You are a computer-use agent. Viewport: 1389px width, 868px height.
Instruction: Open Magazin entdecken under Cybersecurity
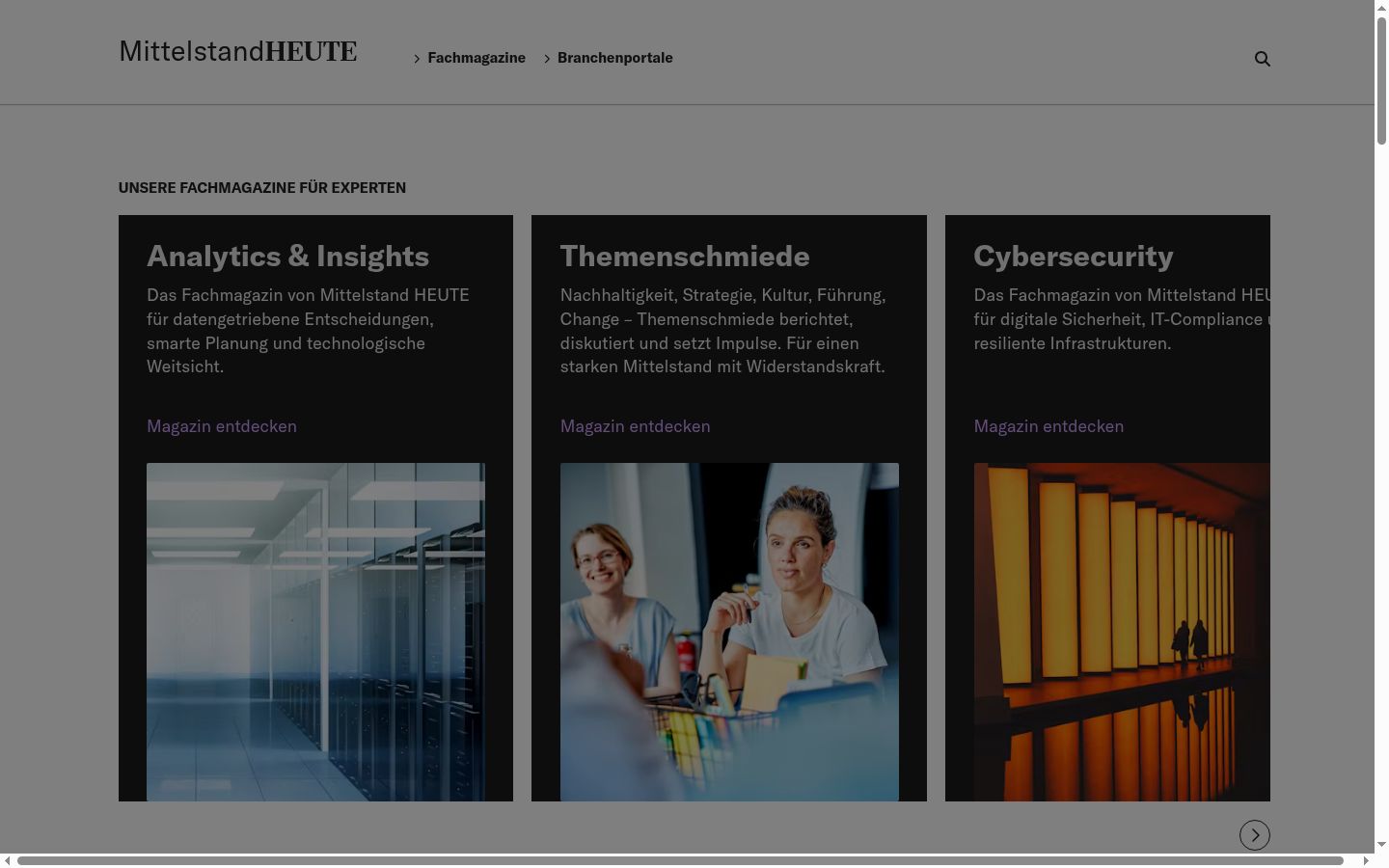pyautogui.click(x=1049, y=426)
